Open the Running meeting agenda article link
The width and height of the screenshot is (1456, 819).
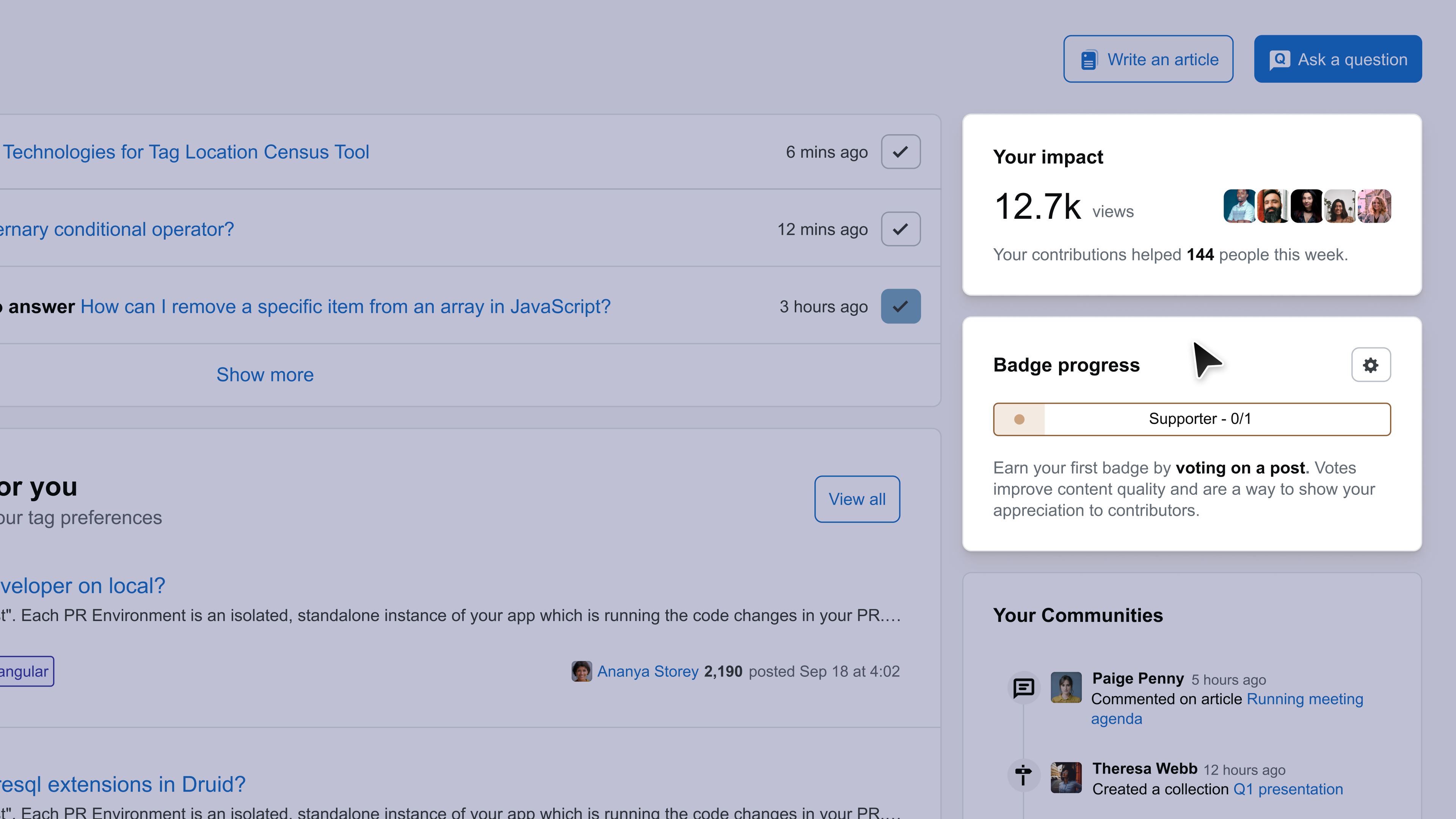pos(1304,699)
